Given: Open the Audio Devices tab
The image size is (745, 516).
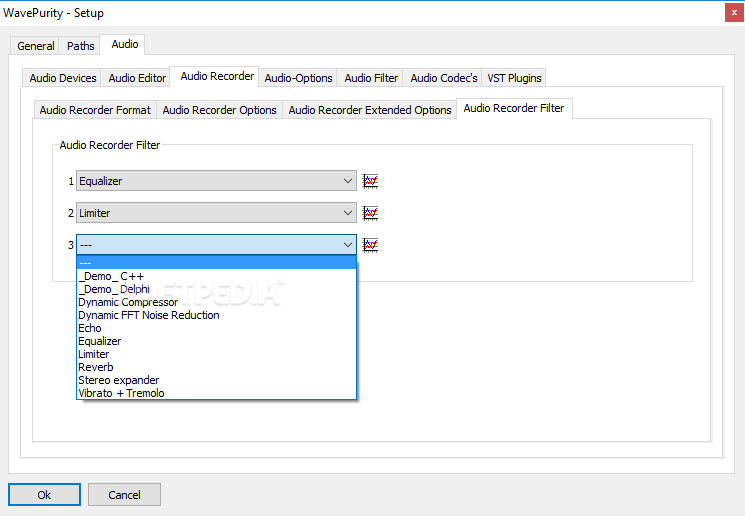Looking at the screenshot, I should pos(63,78).
